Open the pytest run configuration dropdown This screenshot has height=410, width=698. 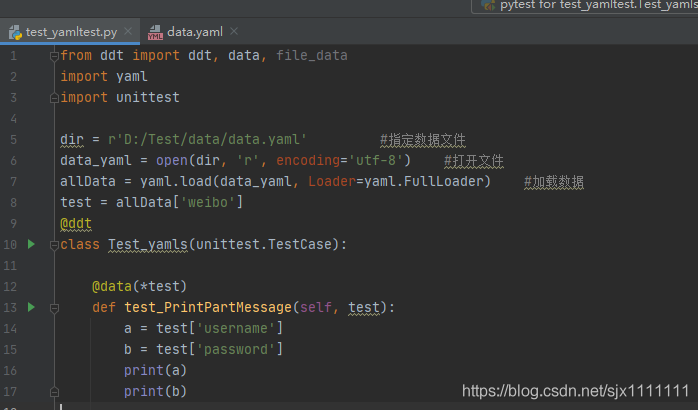pos(585,5)
